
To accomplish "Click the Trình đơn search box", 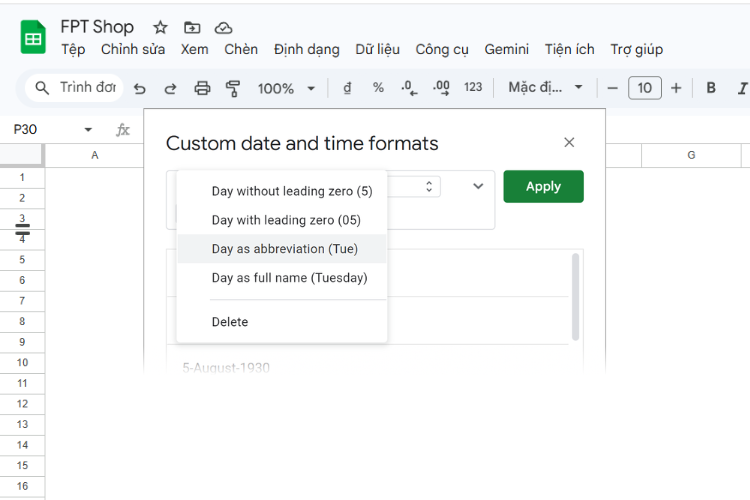I will 74,88.
